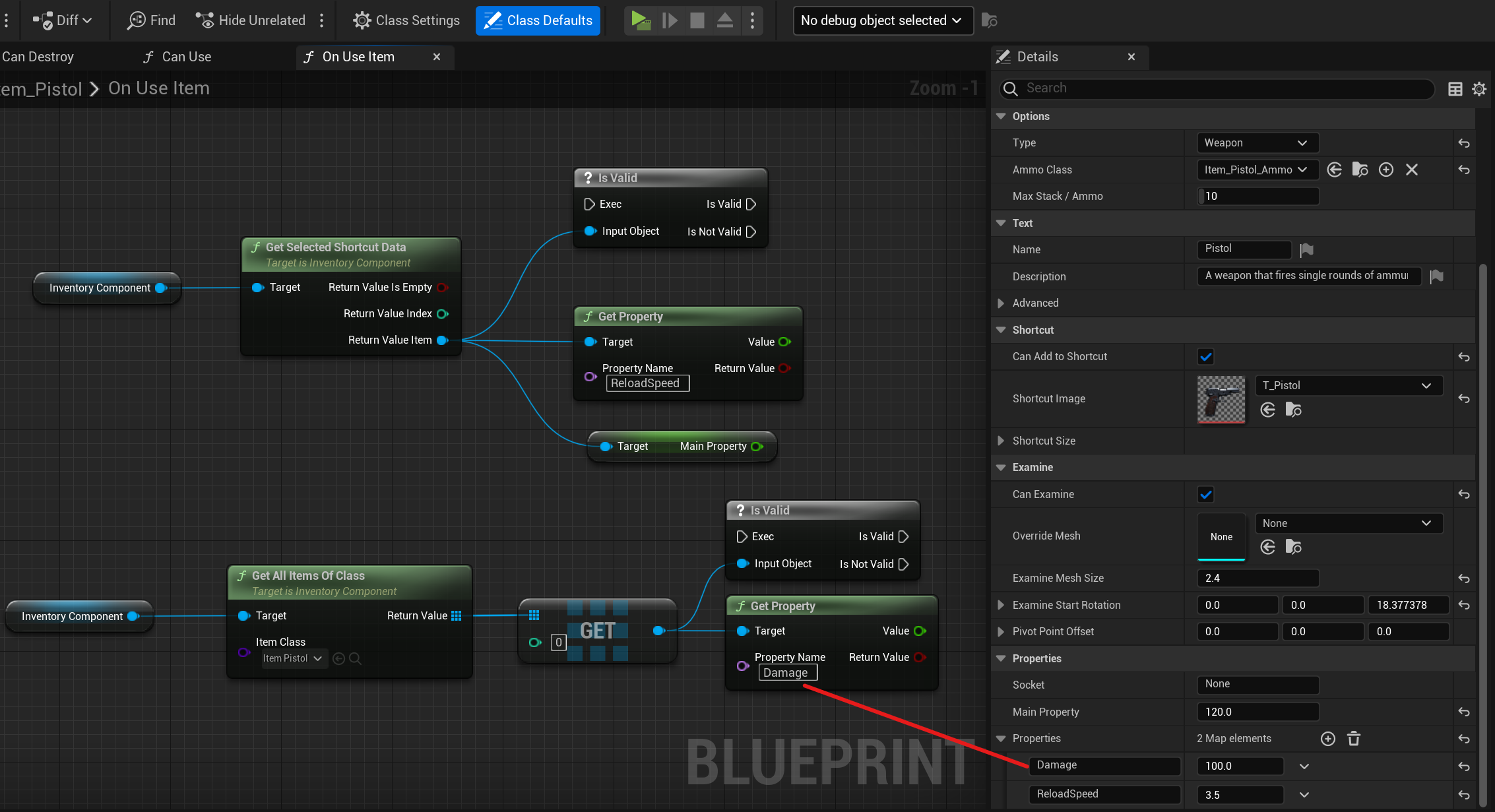1495x812 pixels.
Task: Click the debug object locate icon
Action: click(989, 20)
